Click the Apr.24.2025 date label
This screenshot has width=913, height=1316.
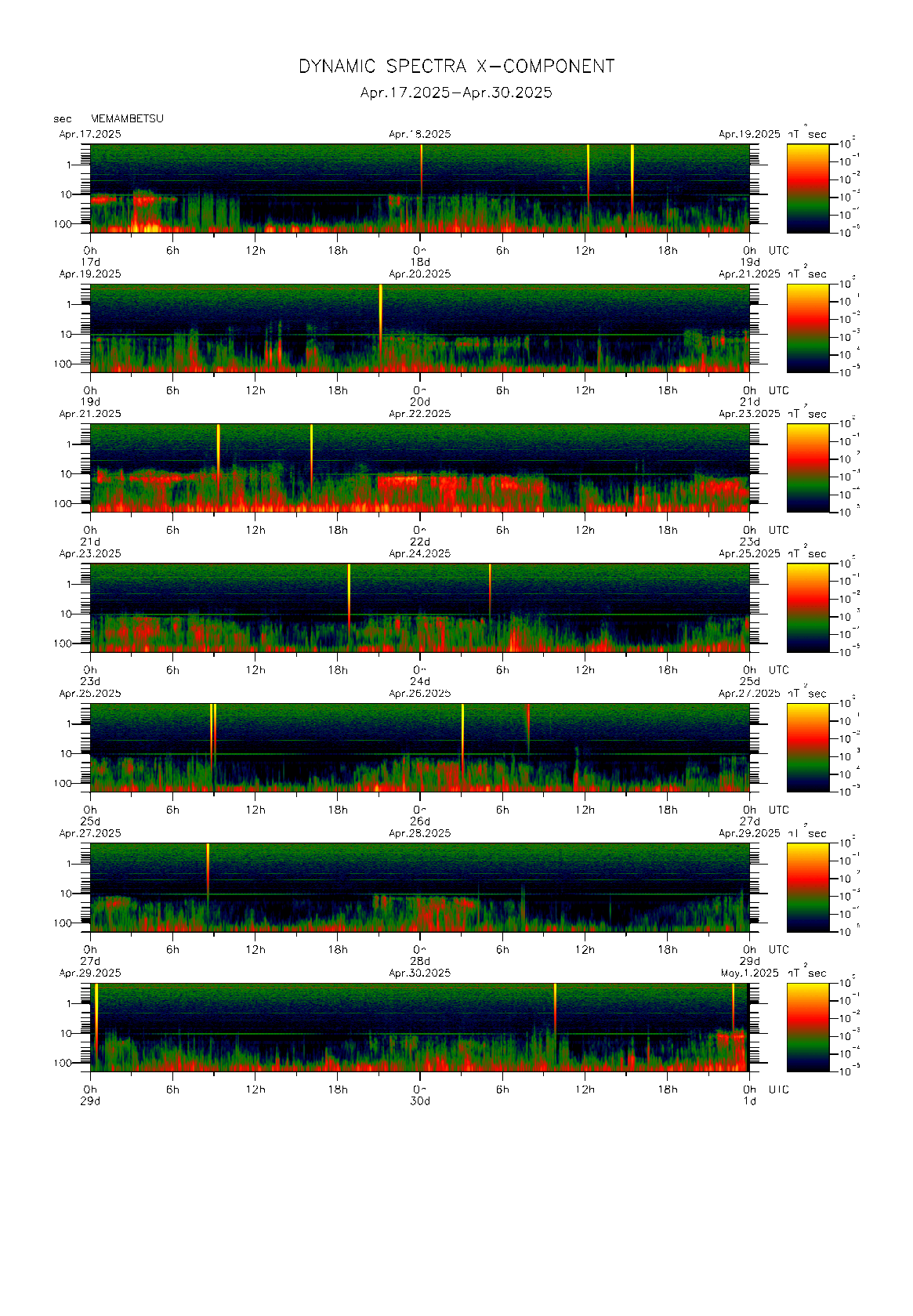tap(420, 553)
